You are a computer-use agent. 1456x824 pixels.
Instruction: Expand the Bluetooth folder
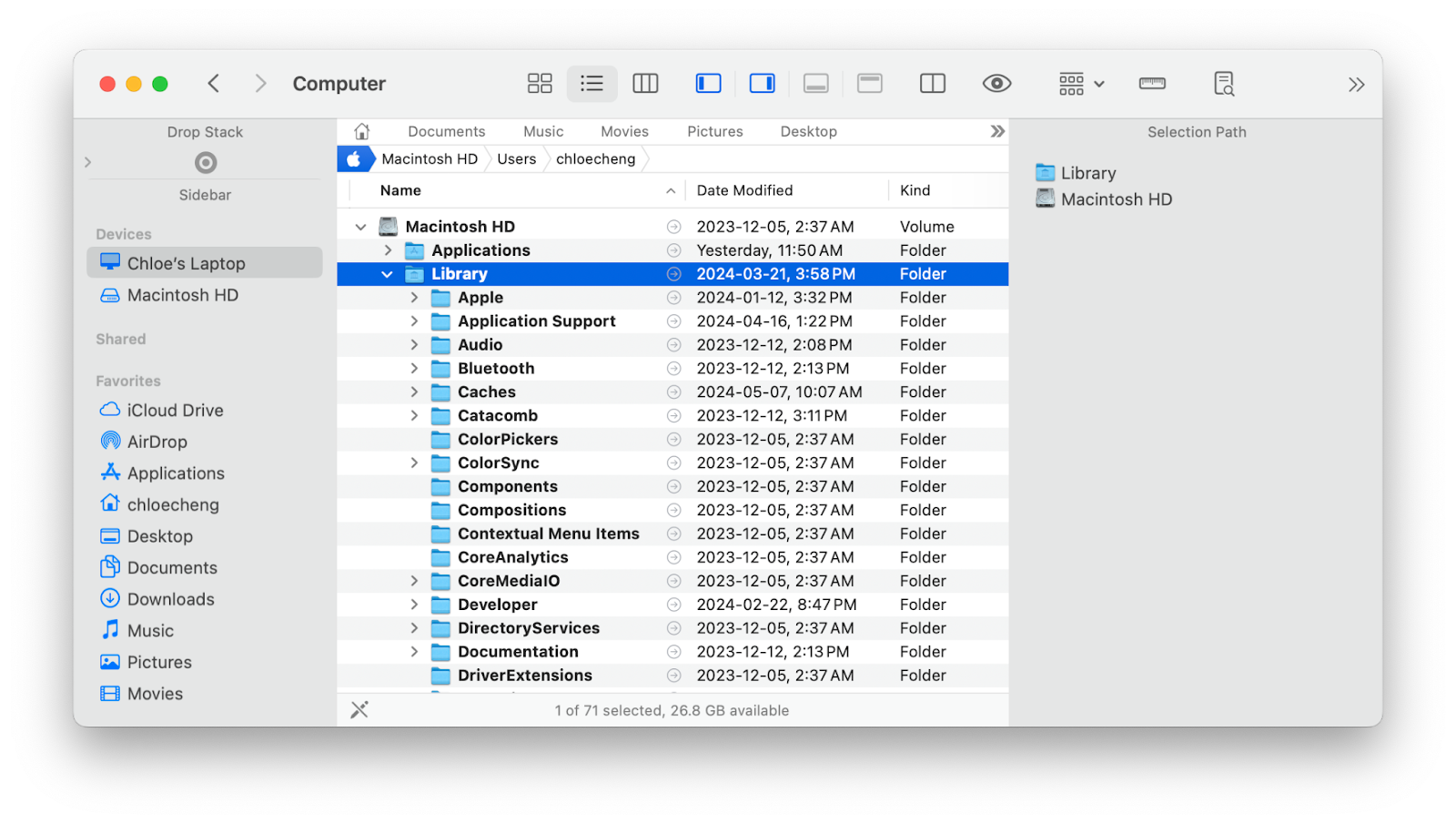(414, 368)
